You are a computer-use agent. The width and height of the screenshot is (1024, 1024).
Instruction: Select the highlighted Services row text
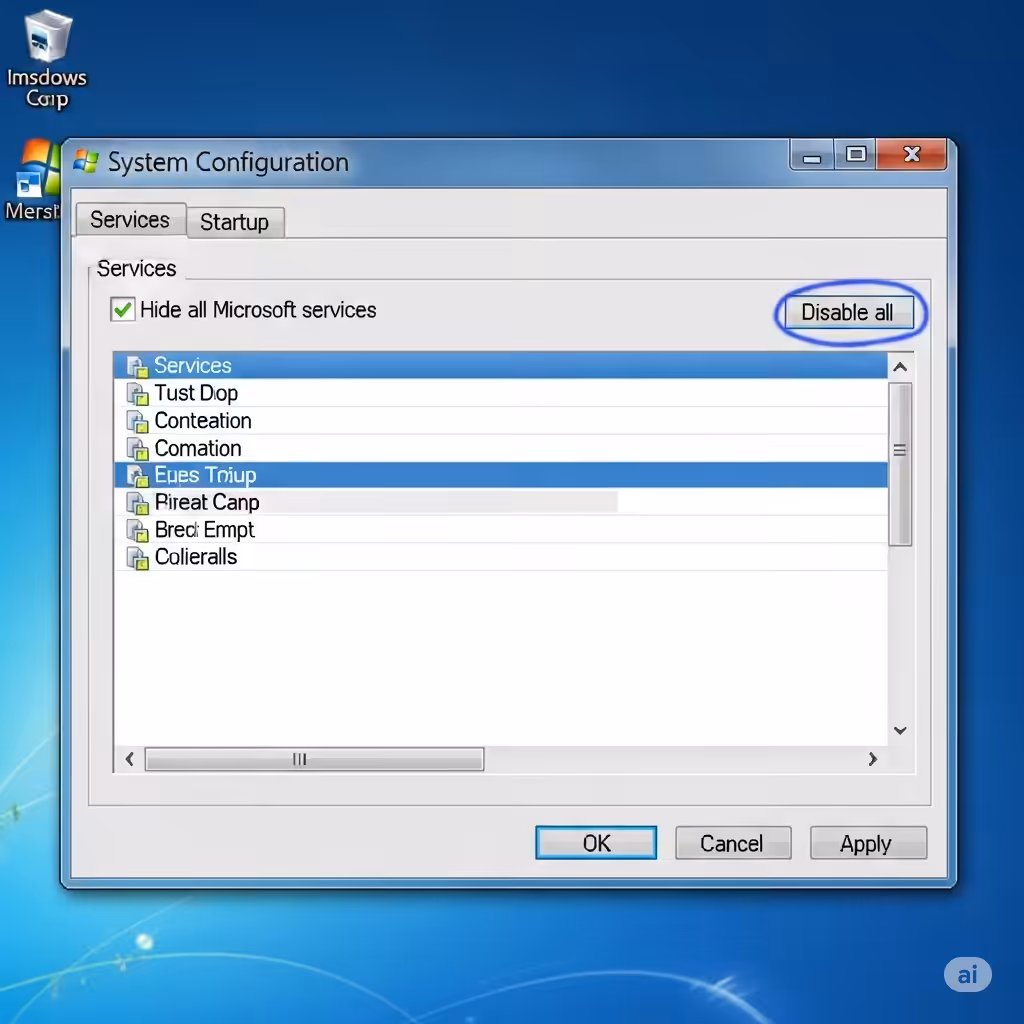(193, 366)
